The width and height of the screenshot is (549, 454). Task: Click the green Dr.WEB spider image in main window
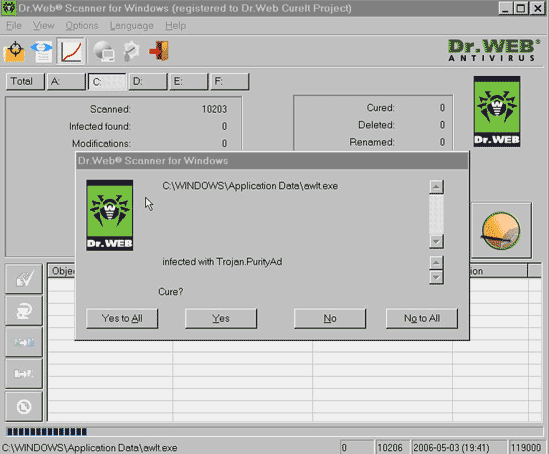pos(497,111)
